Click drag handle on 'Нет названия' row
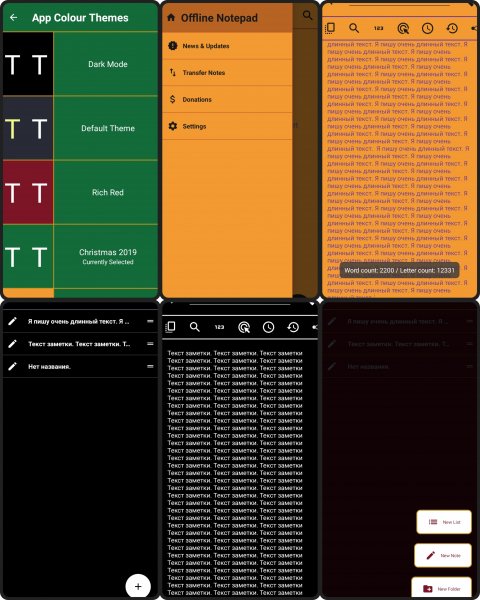The image size is (480, 600). (x=150, y=366)
